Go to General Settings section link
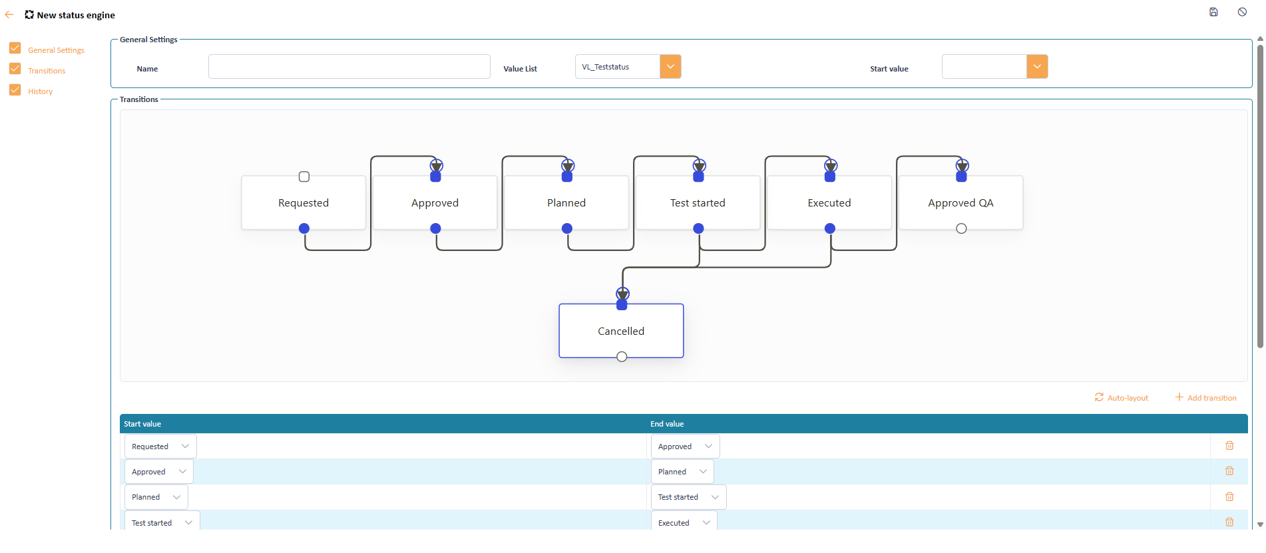This screenshot has height=553, width=1266. (56, 50)
